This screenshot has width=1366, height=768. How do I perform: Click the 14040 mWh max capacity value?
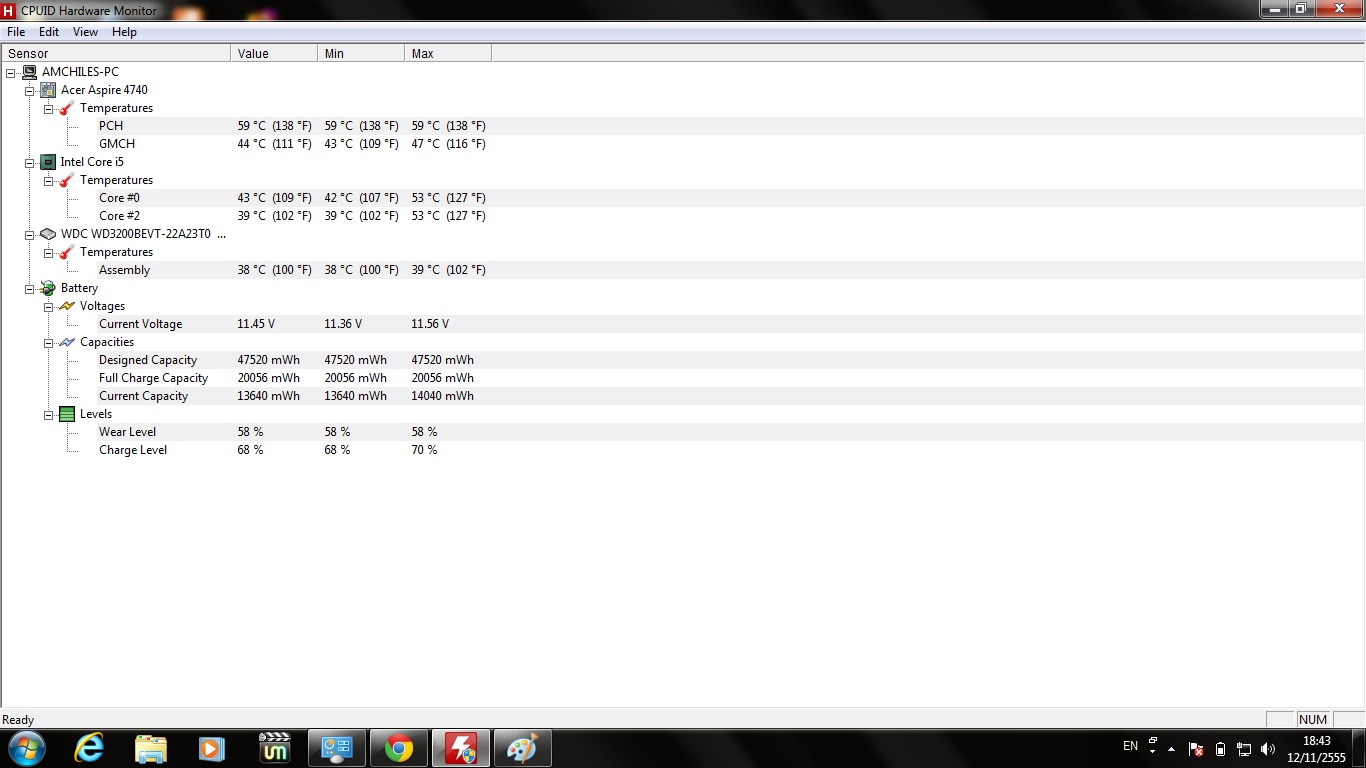coord(442,396)
